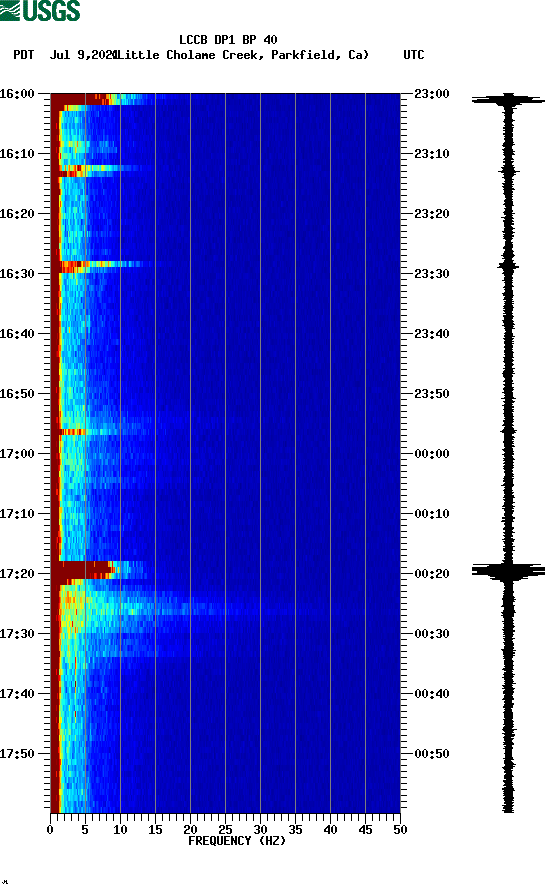Click the 17:50 PDT time label
The image size is (552, 893).
pyautogui.click(x=17, y=753)
